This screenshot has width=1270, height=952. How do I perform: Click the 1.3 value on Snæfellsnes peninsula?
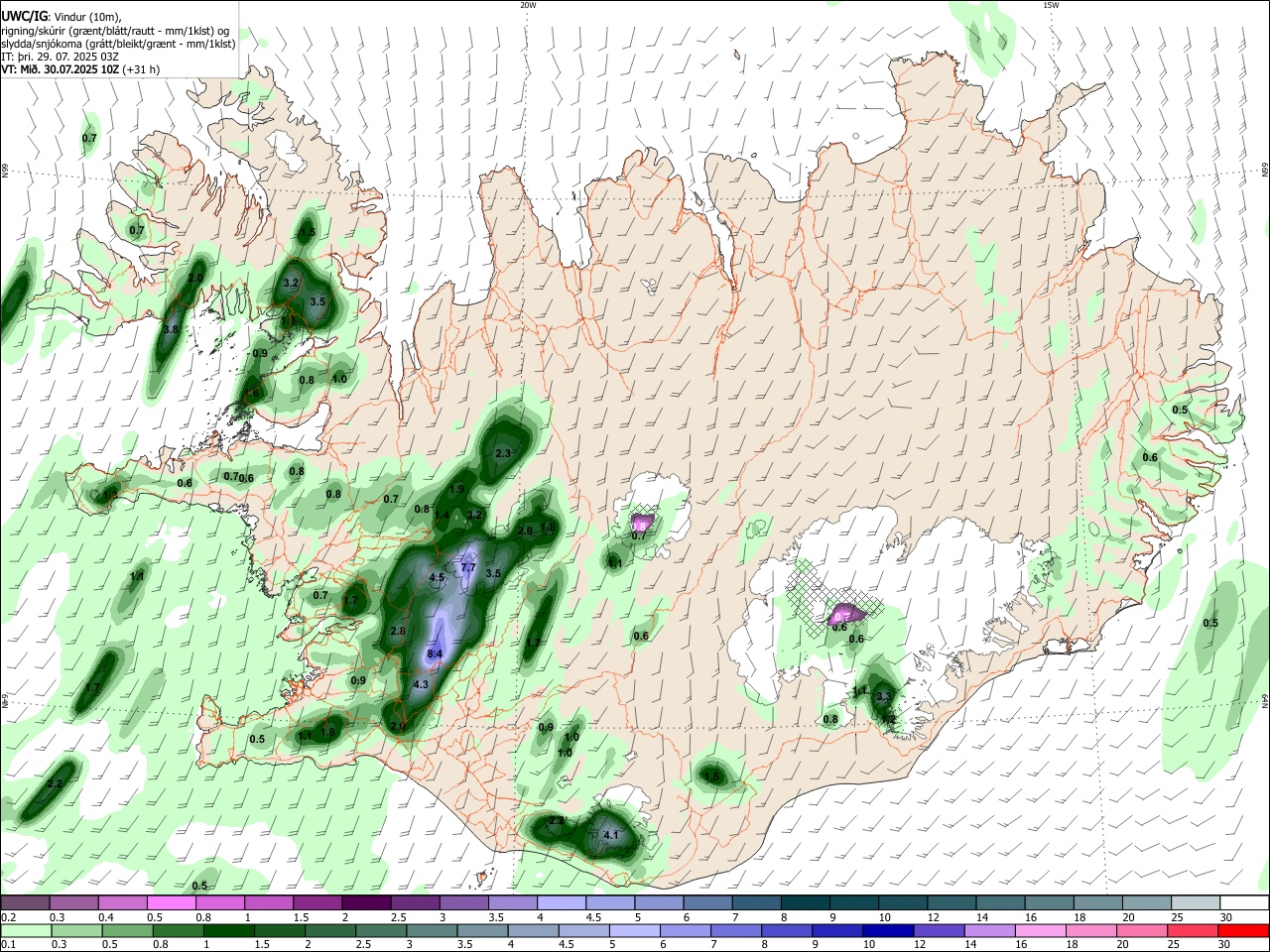[x=109, y=494]
